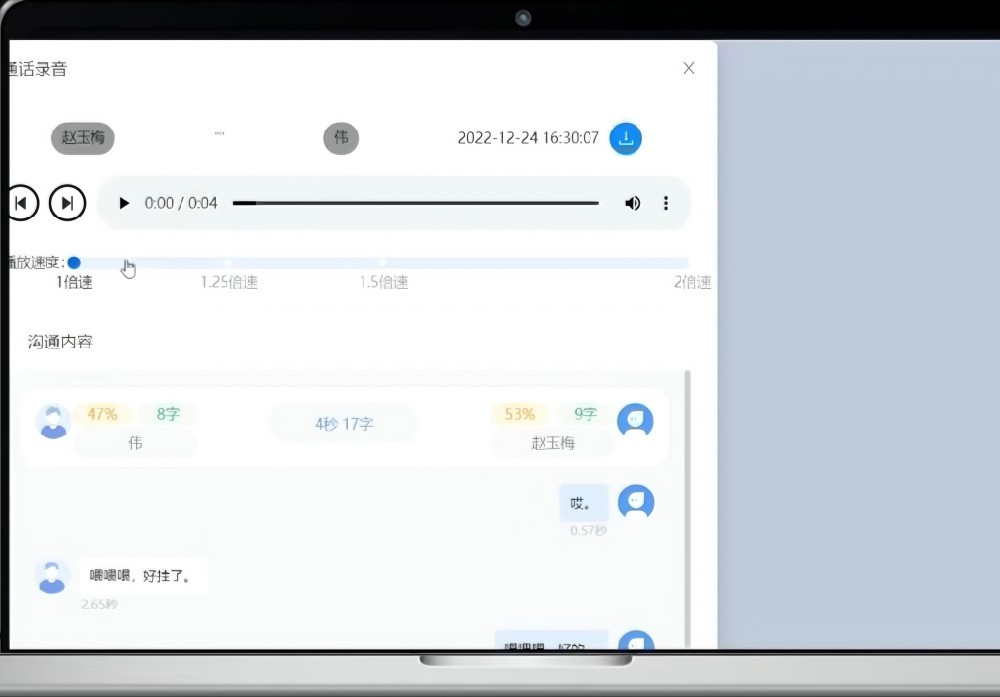This screenshot has height=697, width=1000.
Task: Click the 沟通内容 heading
Action: click(60, 342)
